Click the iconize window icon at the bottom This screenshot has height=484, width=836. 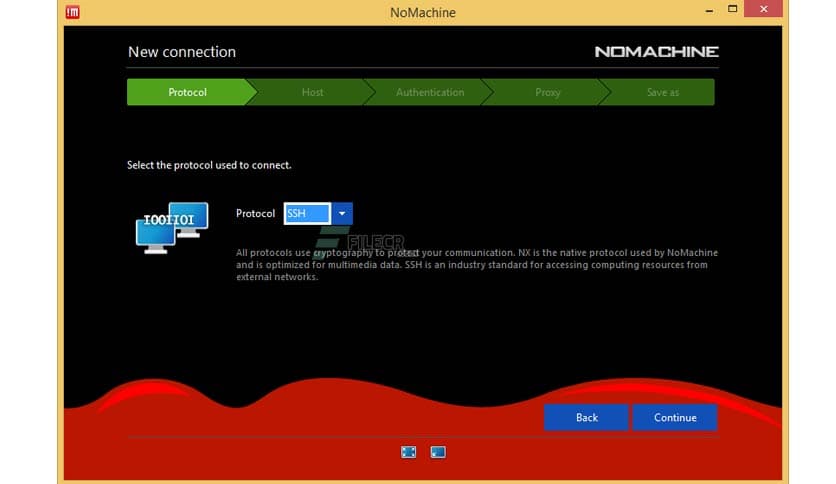438,452
